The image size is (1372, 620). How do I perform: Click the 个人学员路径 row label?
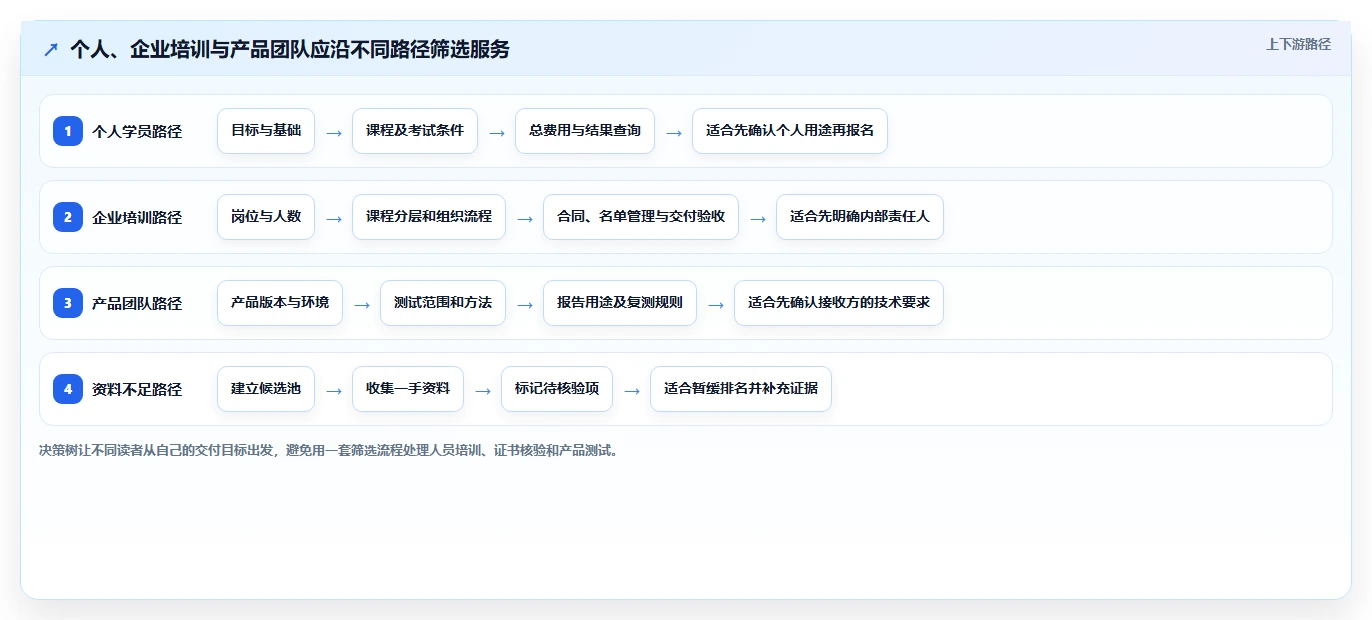point(137,131)
